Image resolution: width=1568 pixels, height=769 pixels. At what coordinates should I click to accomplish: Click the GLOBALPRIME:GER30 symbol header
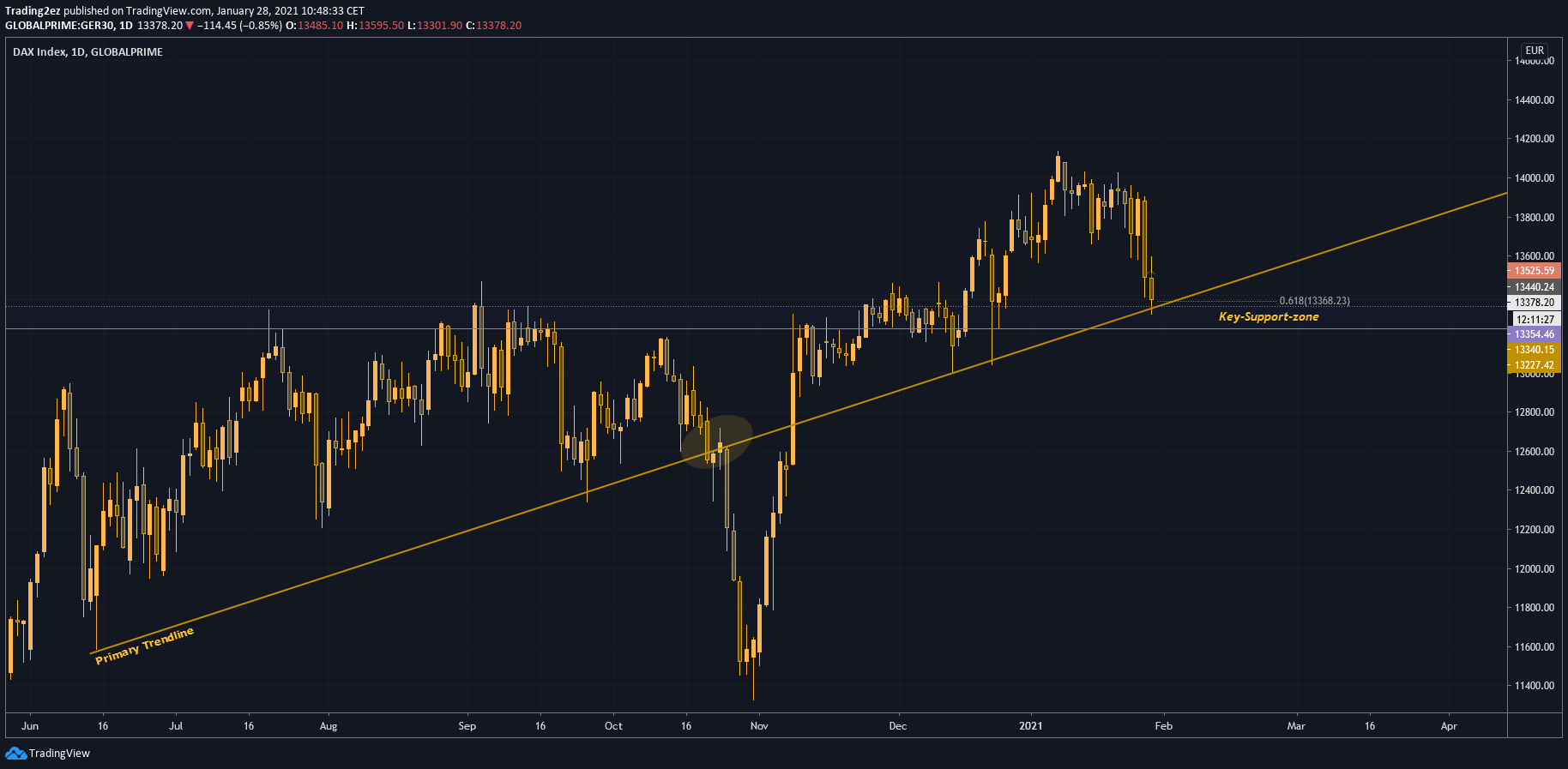pos(60,26)
